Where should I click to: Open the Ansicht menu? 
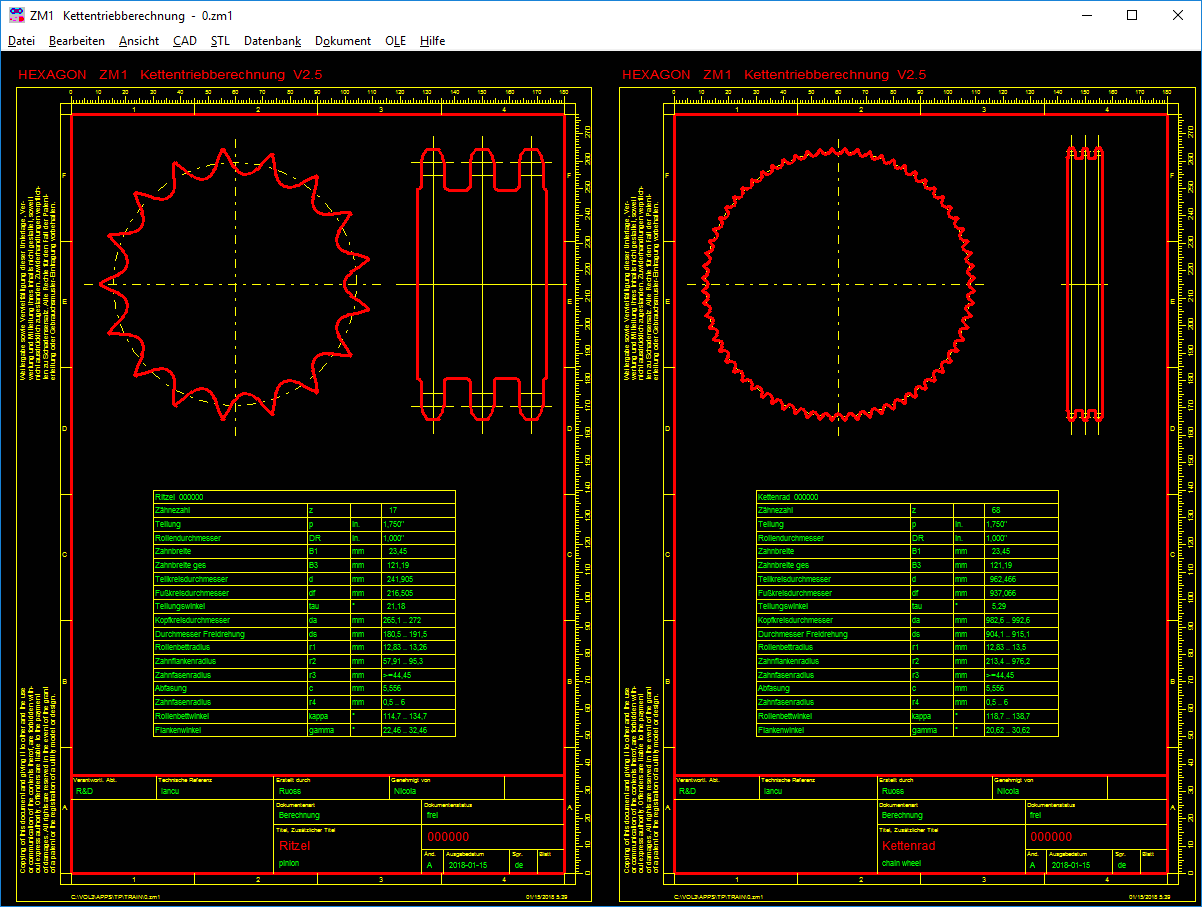coord(138,41)
